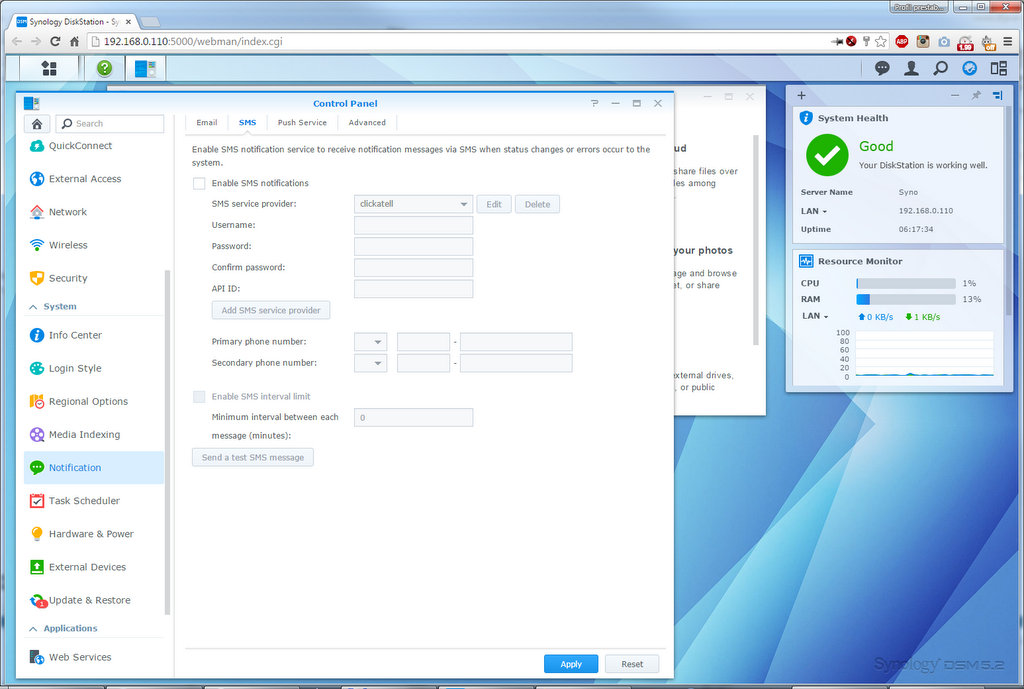This screenshot has height=689, width=1024.
Task: Click the Reset button
Action: coord(632,664)
